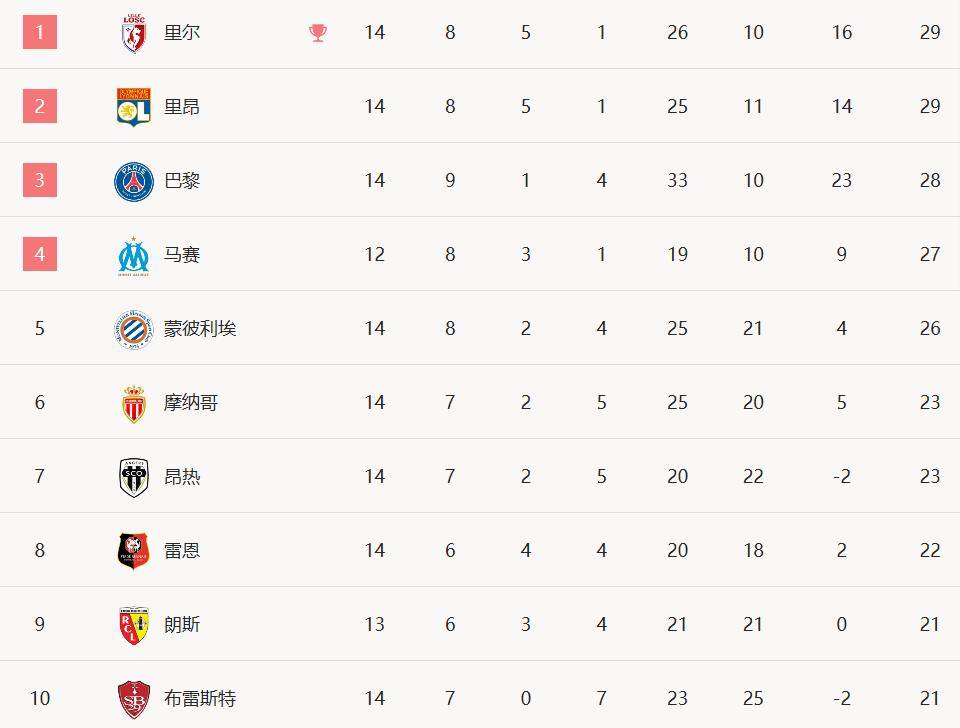
Task: Open the 里尔 team name link
Action: (182, 32)
